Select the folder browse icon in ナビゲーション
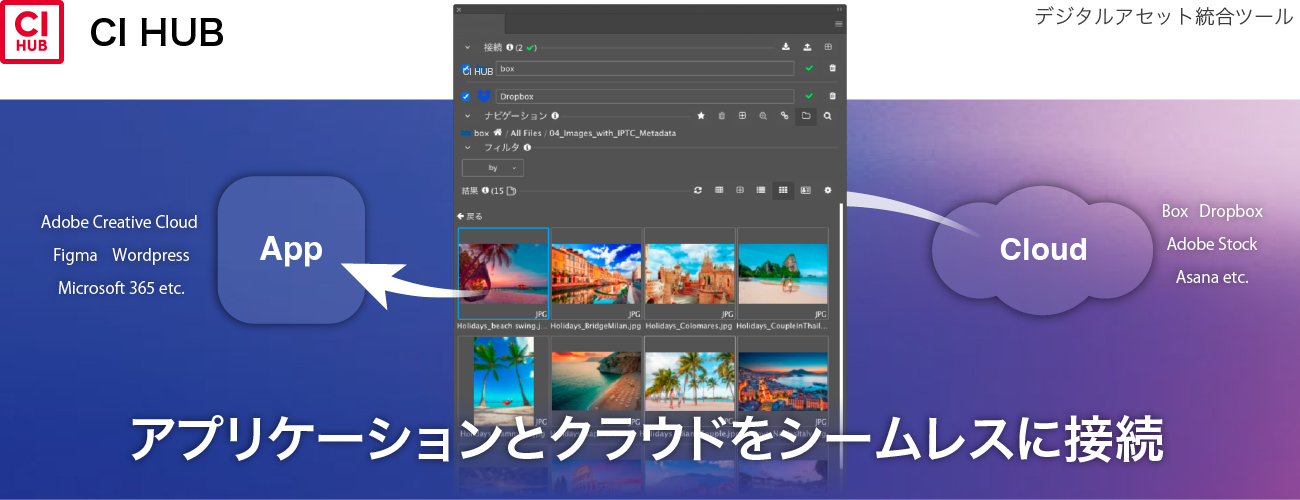Viewport: 1300px width, 500px height. tap(806, 116)
